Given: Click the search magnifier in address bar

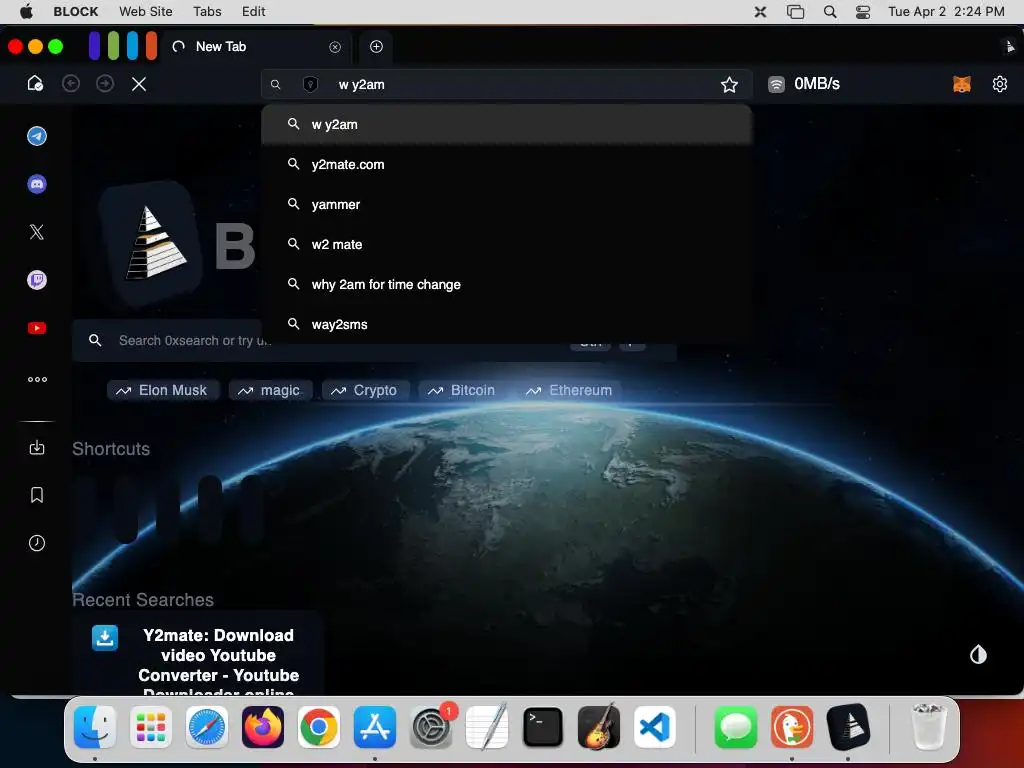Looking at the screenshot, I should [x=276, y=84].
